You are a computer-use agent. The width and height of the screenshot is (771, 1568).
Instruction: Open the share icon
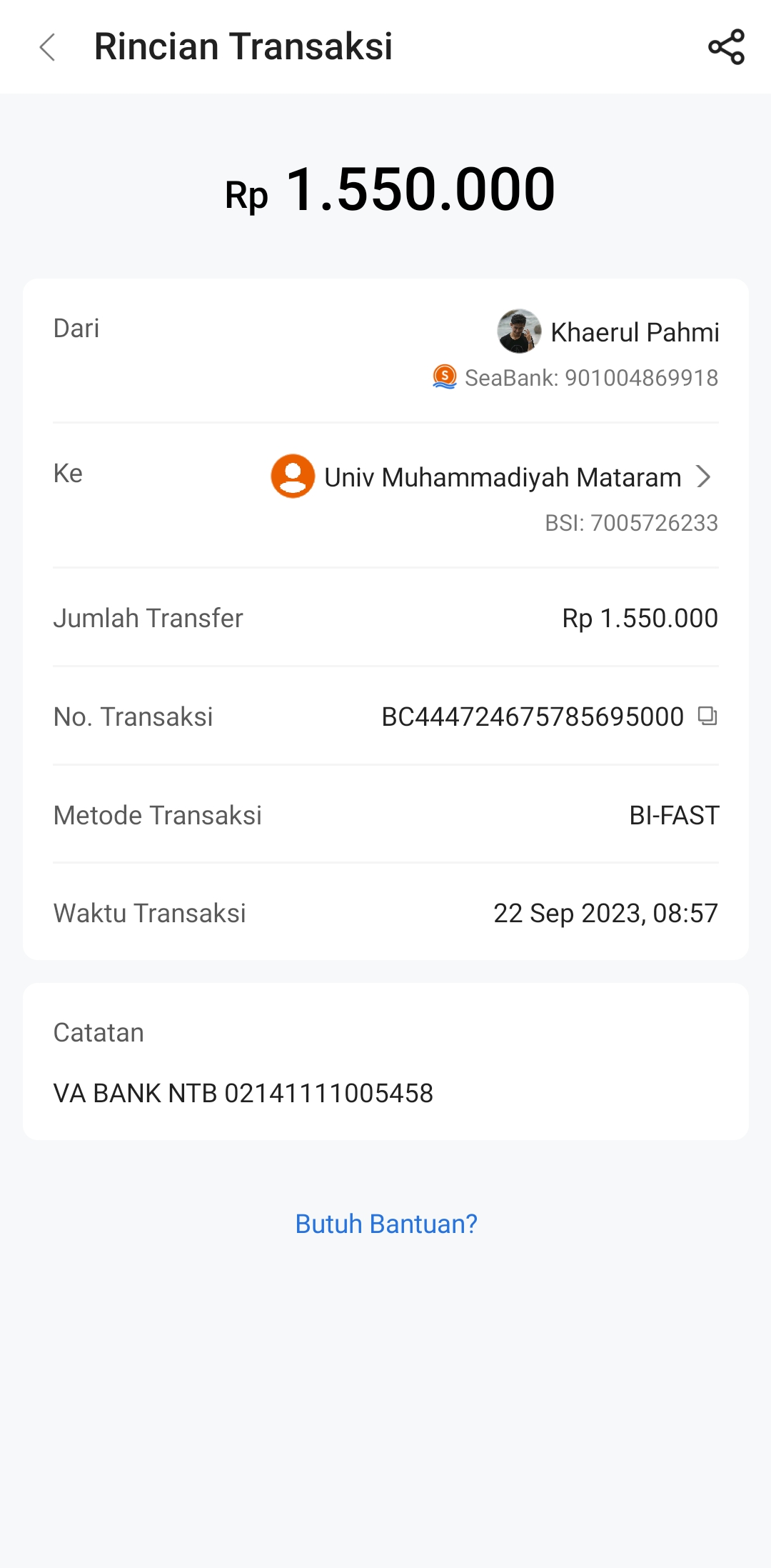click(726, 47)
